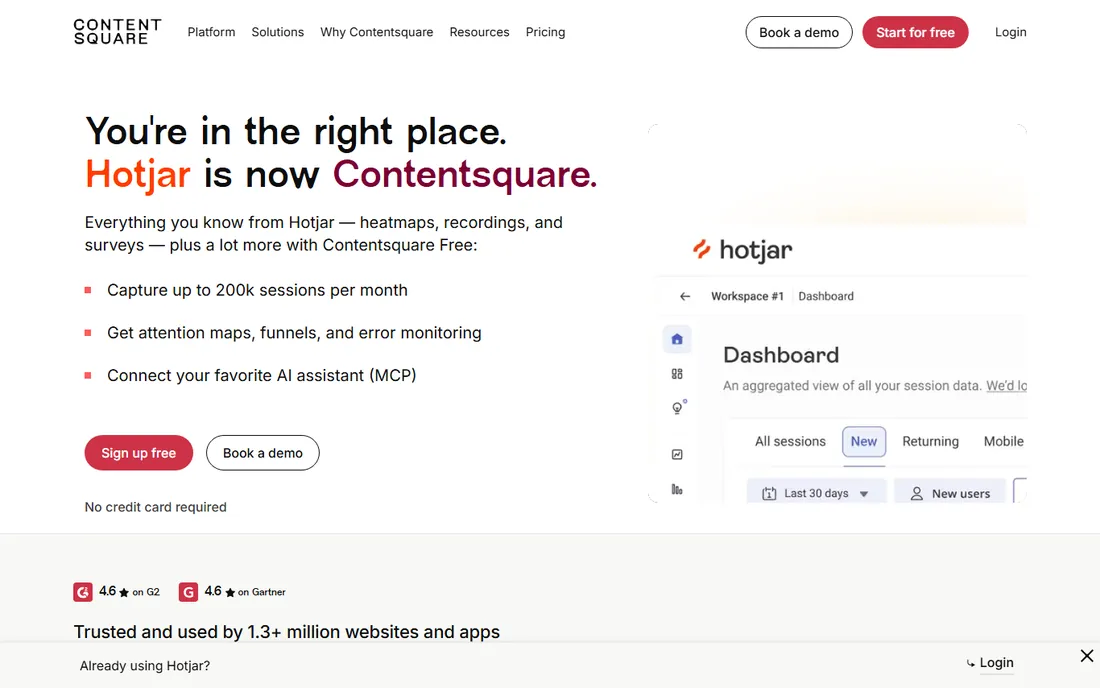Open the Platform menu
Image resolution: width=1100 pixels, height=688 pixels.
click(211, 32)
